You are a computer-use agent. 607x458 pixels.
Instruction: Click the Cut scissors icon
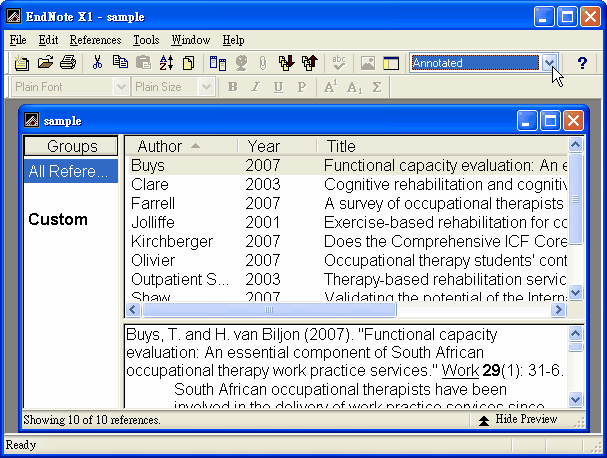pyautogui.click(x=97, y=62)
